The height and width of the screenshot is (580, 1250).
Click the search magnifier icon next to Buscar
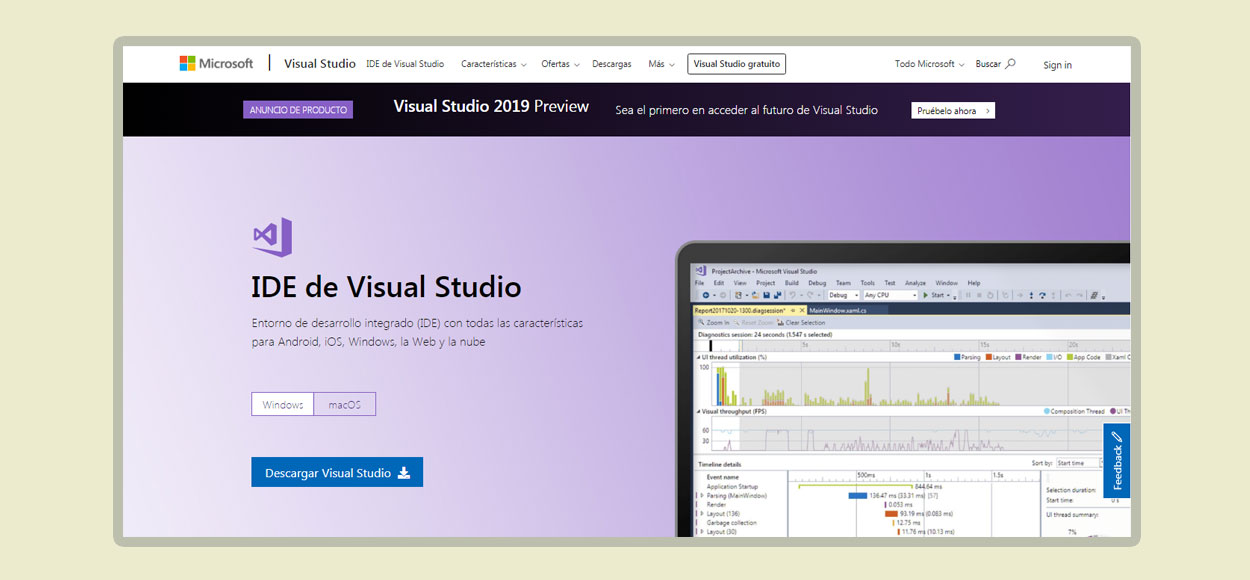click(x=1010, y=63)
